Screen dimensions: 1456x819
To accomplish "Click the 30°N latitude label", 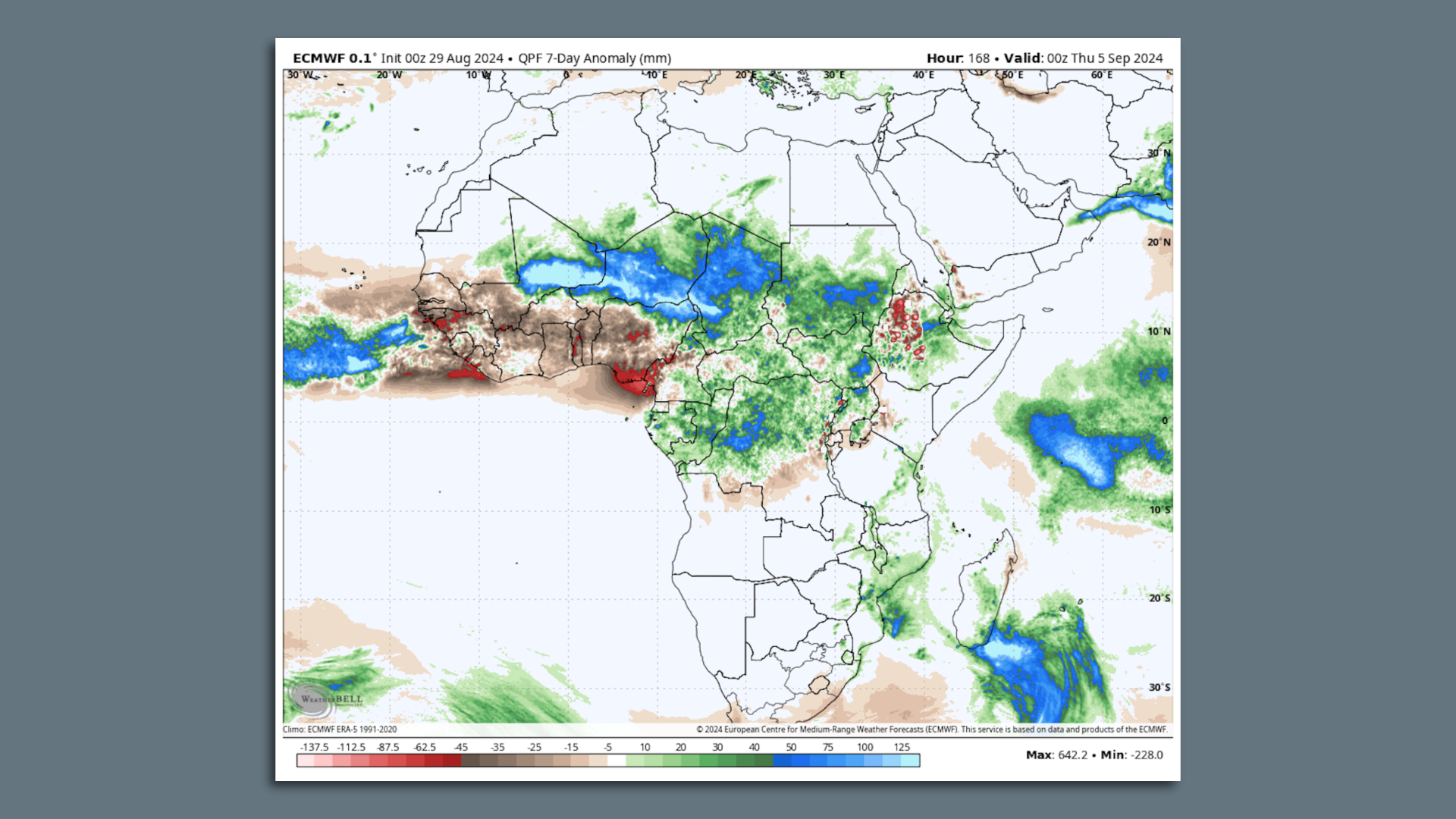I will point(1160,152).
